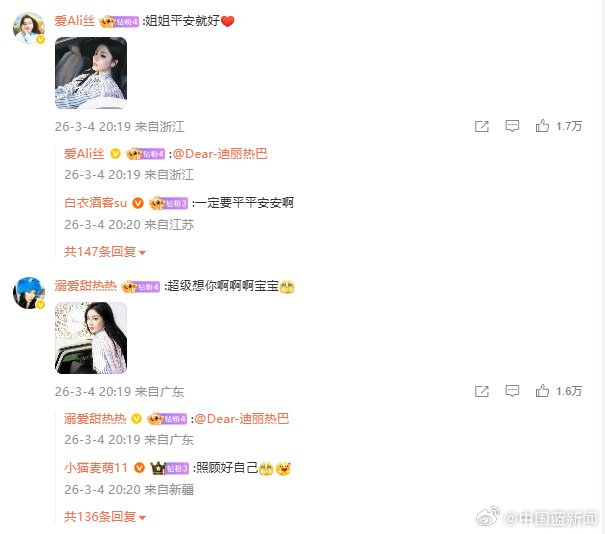The width and height of the screenshot is (605, 534).
Task: Click the repost icon on 溺爱甜热热's comment
Action: (x=482, y=391)
